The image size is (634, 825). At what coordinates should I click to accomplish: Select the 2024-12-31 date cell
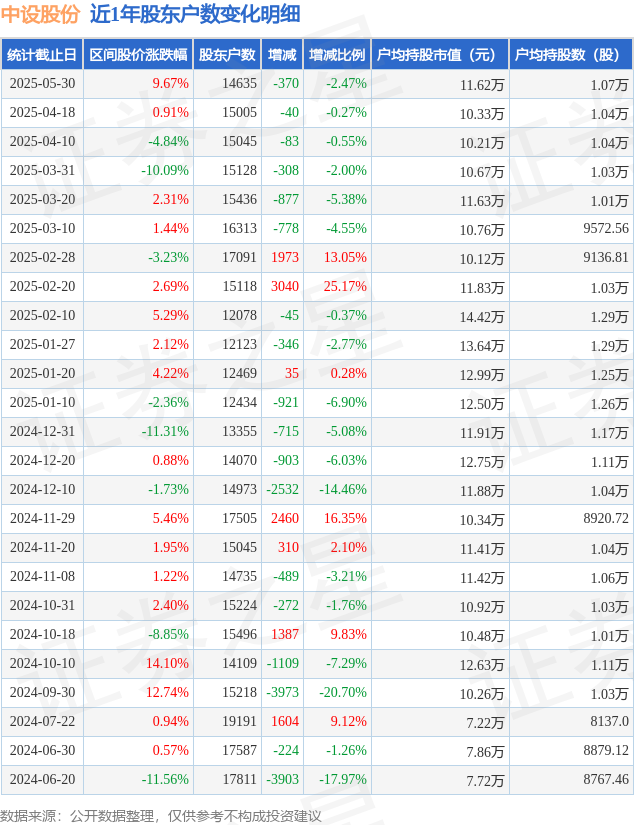(43, 431)
